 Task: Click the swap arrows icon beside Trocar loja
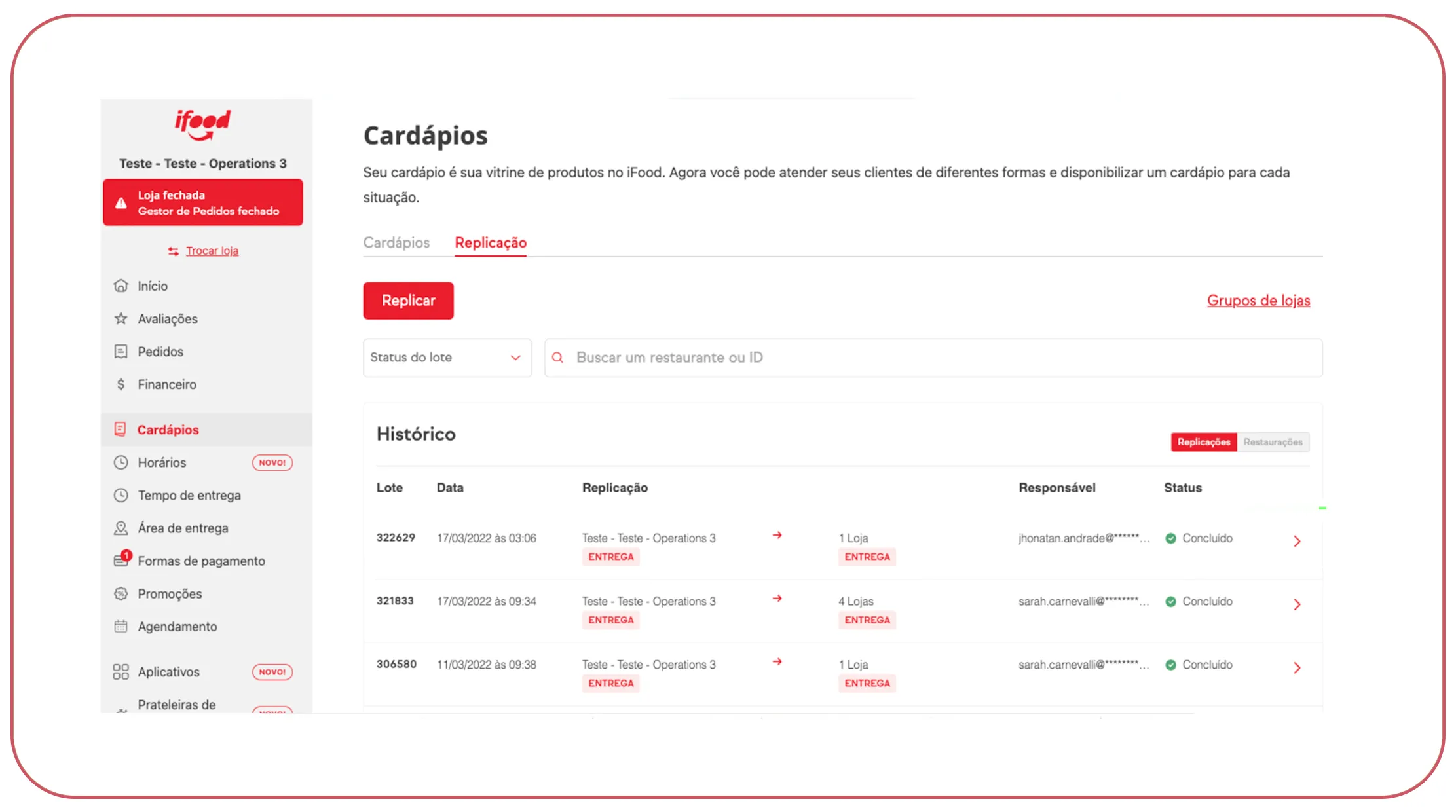click(173, 251)
